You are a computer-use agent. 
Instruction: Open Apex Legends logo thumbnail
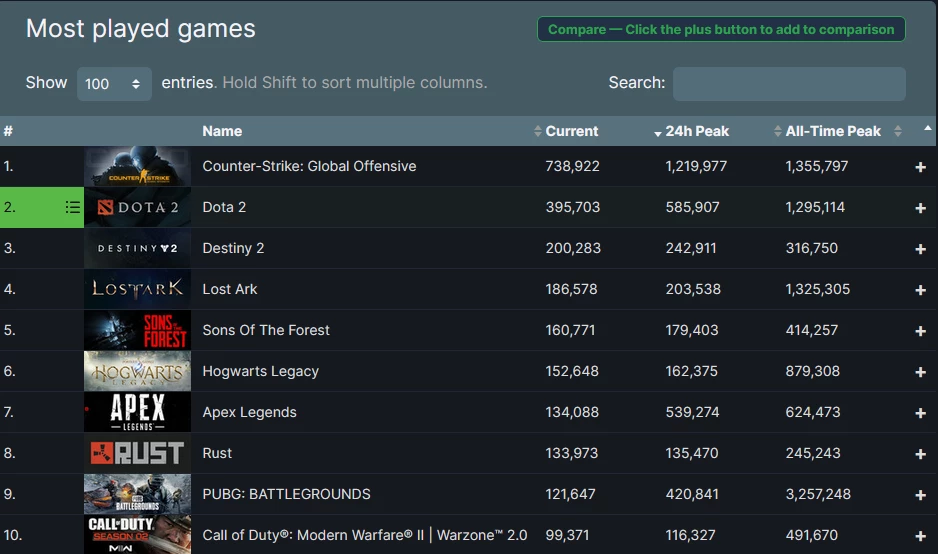pos(138,412)
